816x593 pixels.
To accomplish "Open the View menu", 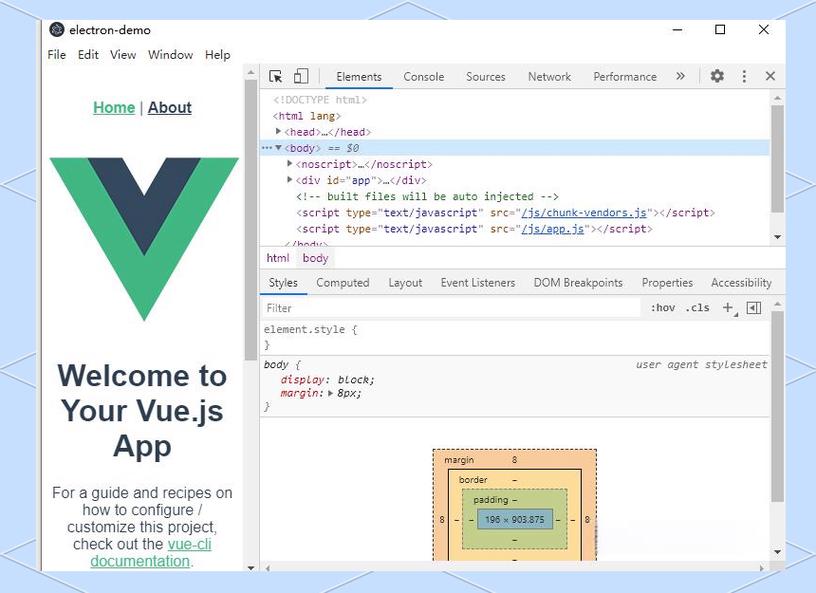I will 123,55.
